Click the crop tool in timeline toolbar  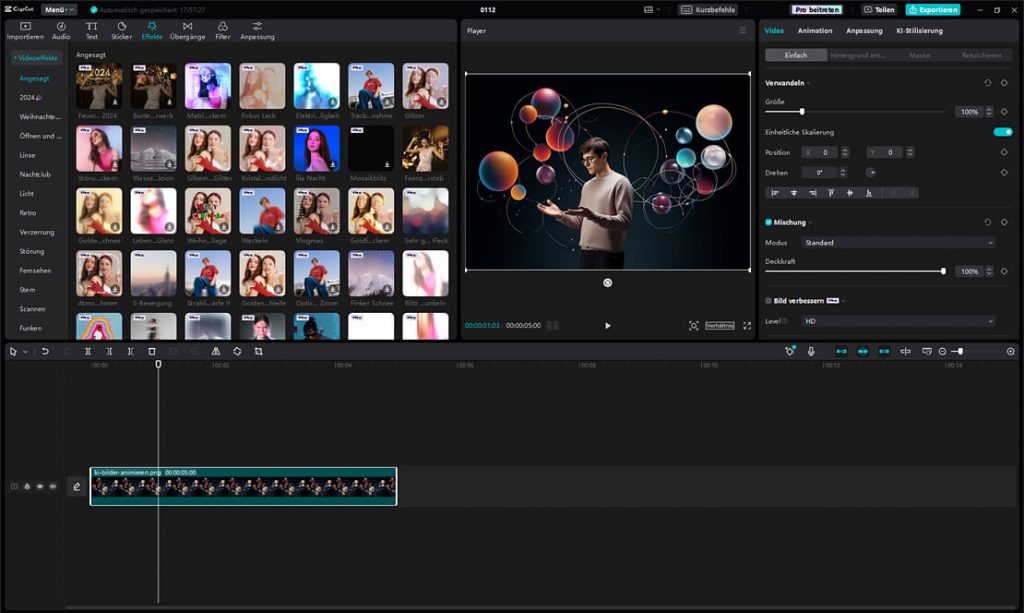[x=258, y=352]
